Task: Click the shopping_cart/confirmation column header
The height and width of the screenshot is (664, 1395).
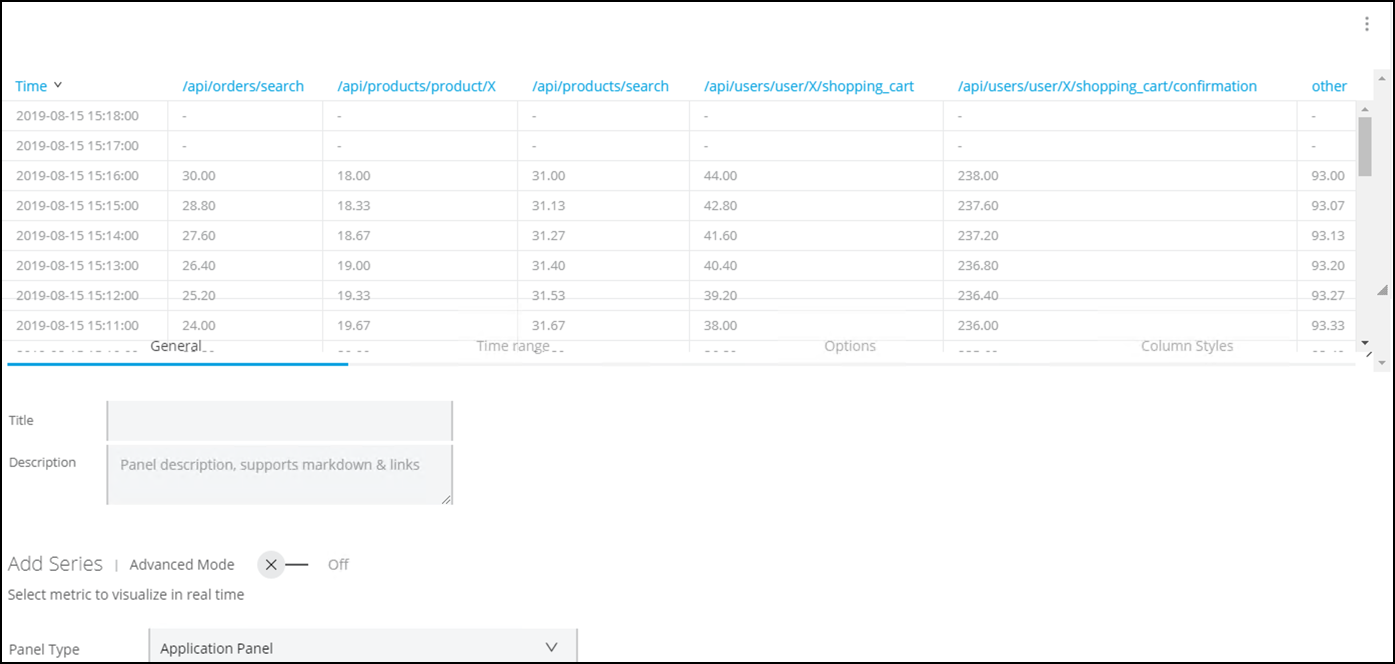Action: (x=1107, y=86)
